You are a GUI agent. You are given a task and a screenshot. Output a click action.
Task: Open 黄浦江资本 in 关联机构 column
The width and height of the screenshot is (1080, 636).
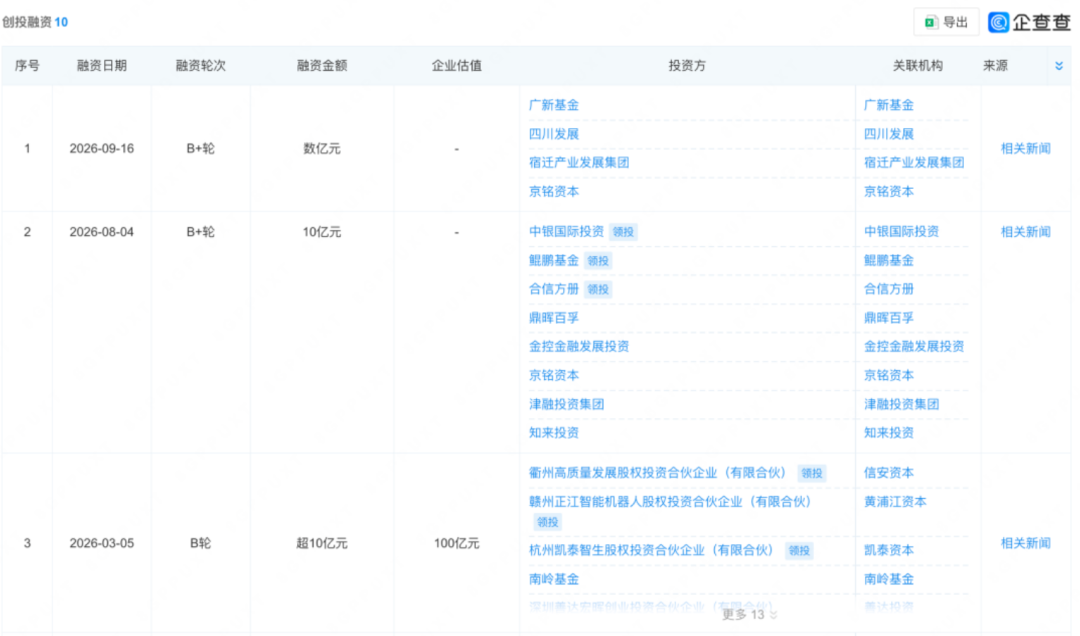click(895, 502)
